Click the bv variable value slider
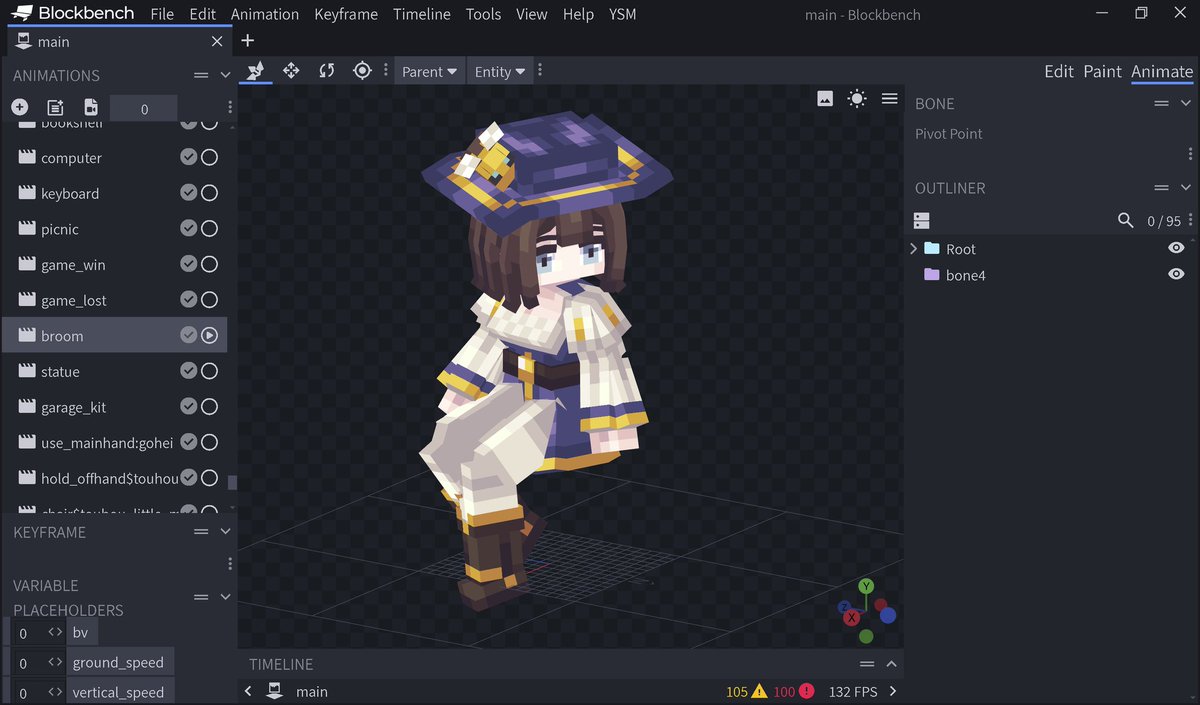 click(38, 633)
